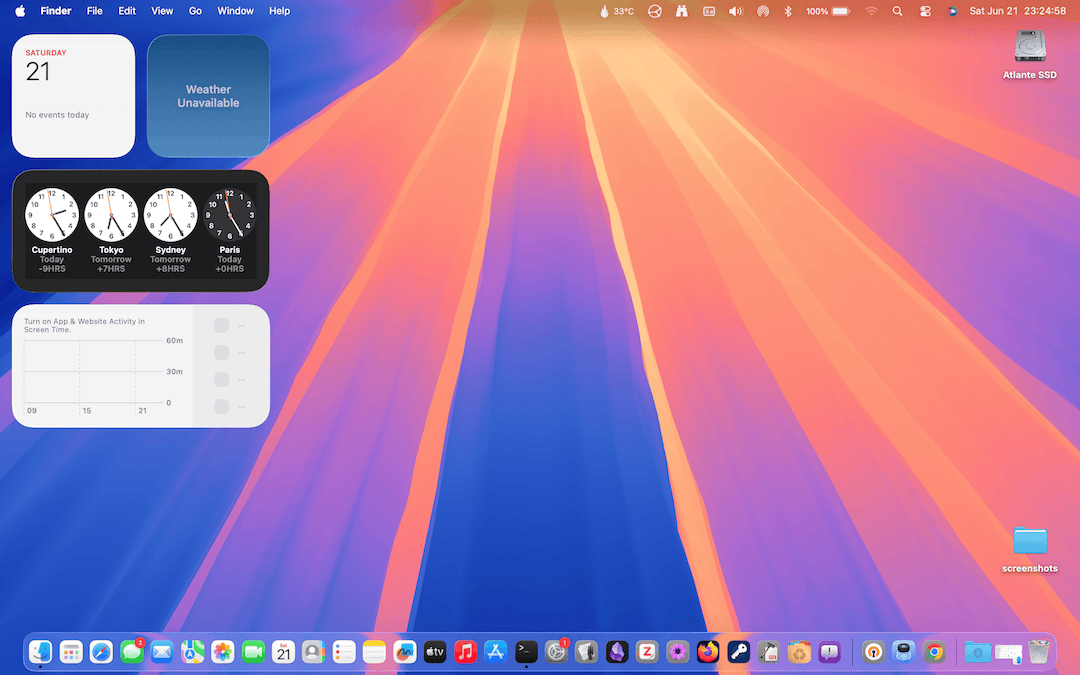Toggle Bluetooth from the menu bar icon

787,11
